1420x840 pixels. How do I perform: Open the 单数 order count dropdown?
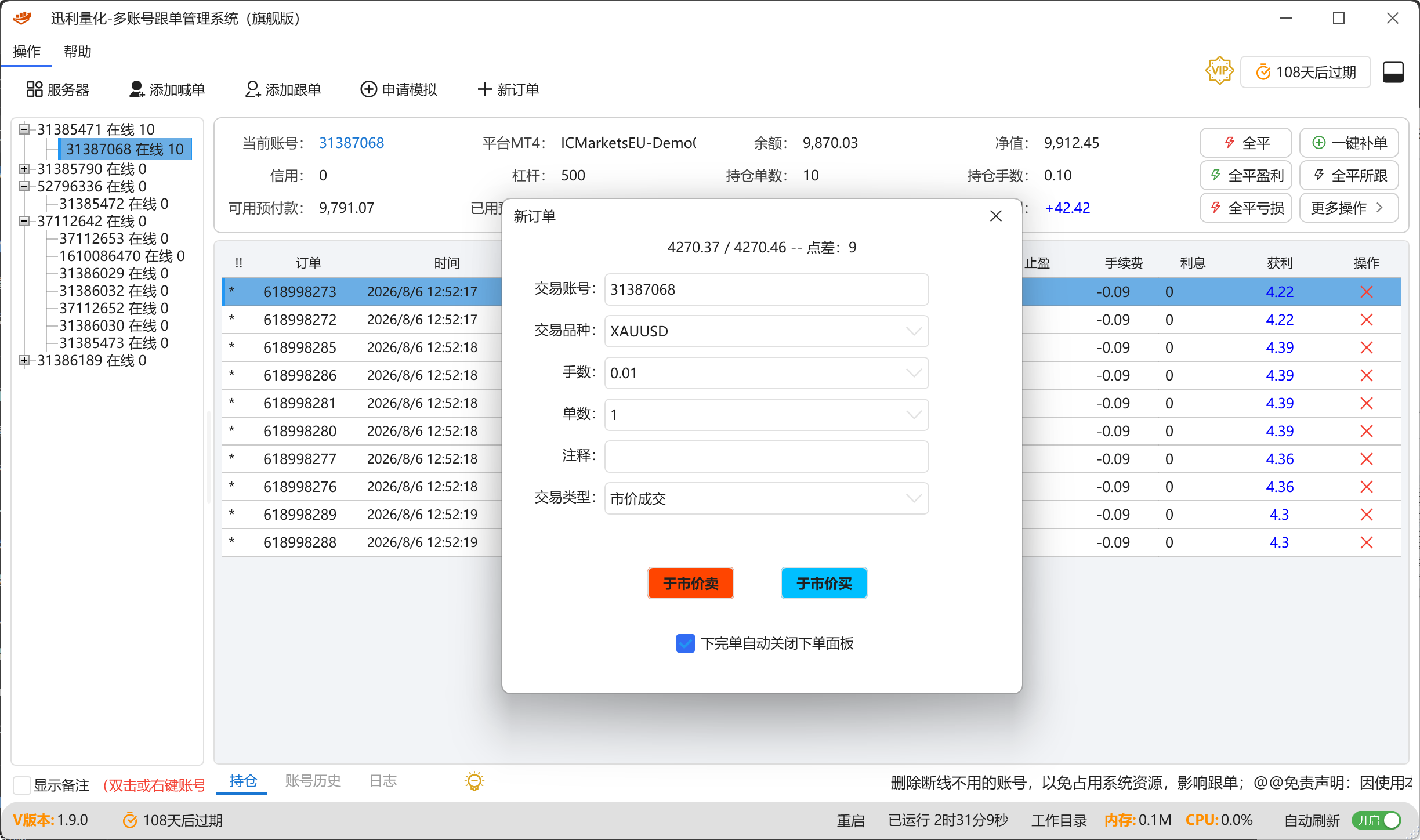click(x=766, y=415)
